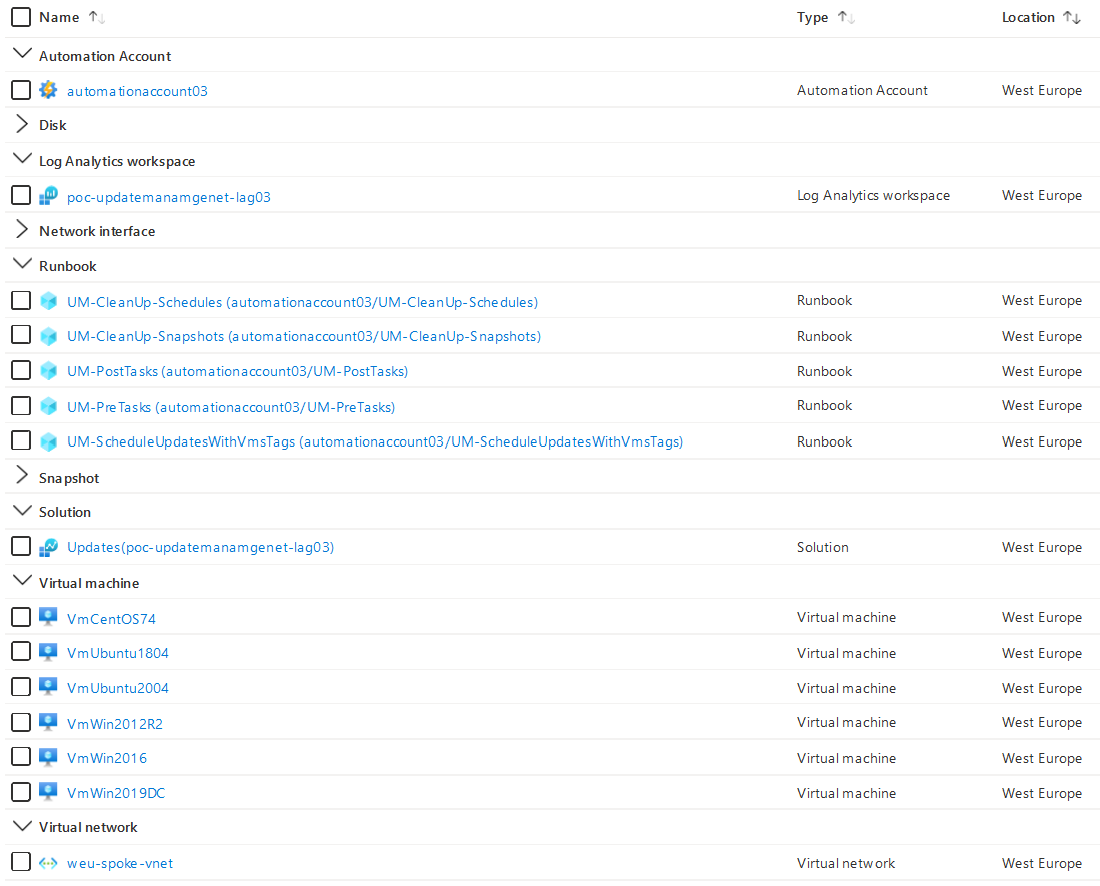Screen dimensions: 1100x886
Task: Click the Type cell reading "Log Analytics workspace"
Action: tap(873, 196)
